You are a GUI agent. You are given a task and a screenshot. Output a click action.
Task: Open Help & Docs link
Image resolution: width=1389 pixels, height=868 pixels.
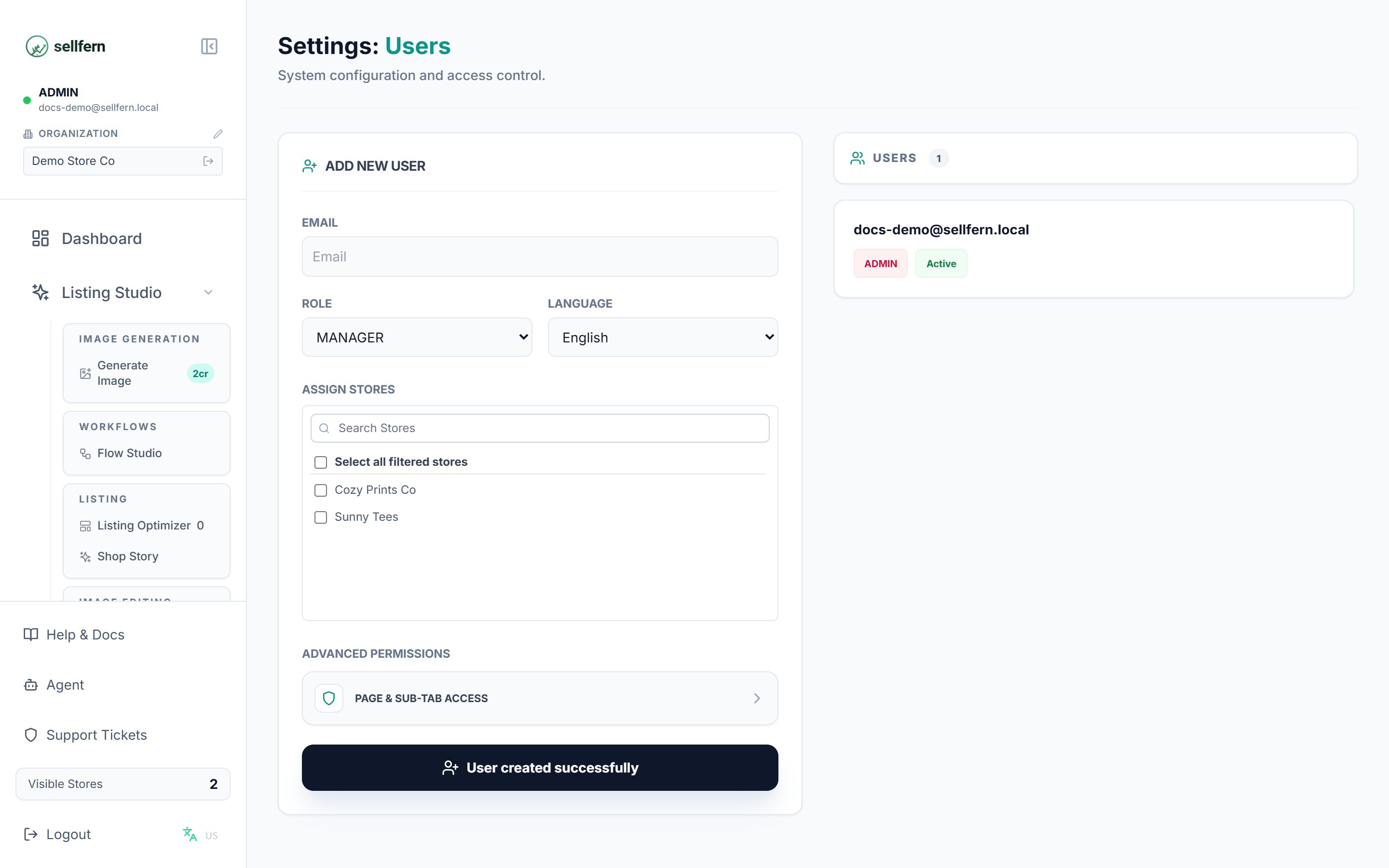point(85,634)
